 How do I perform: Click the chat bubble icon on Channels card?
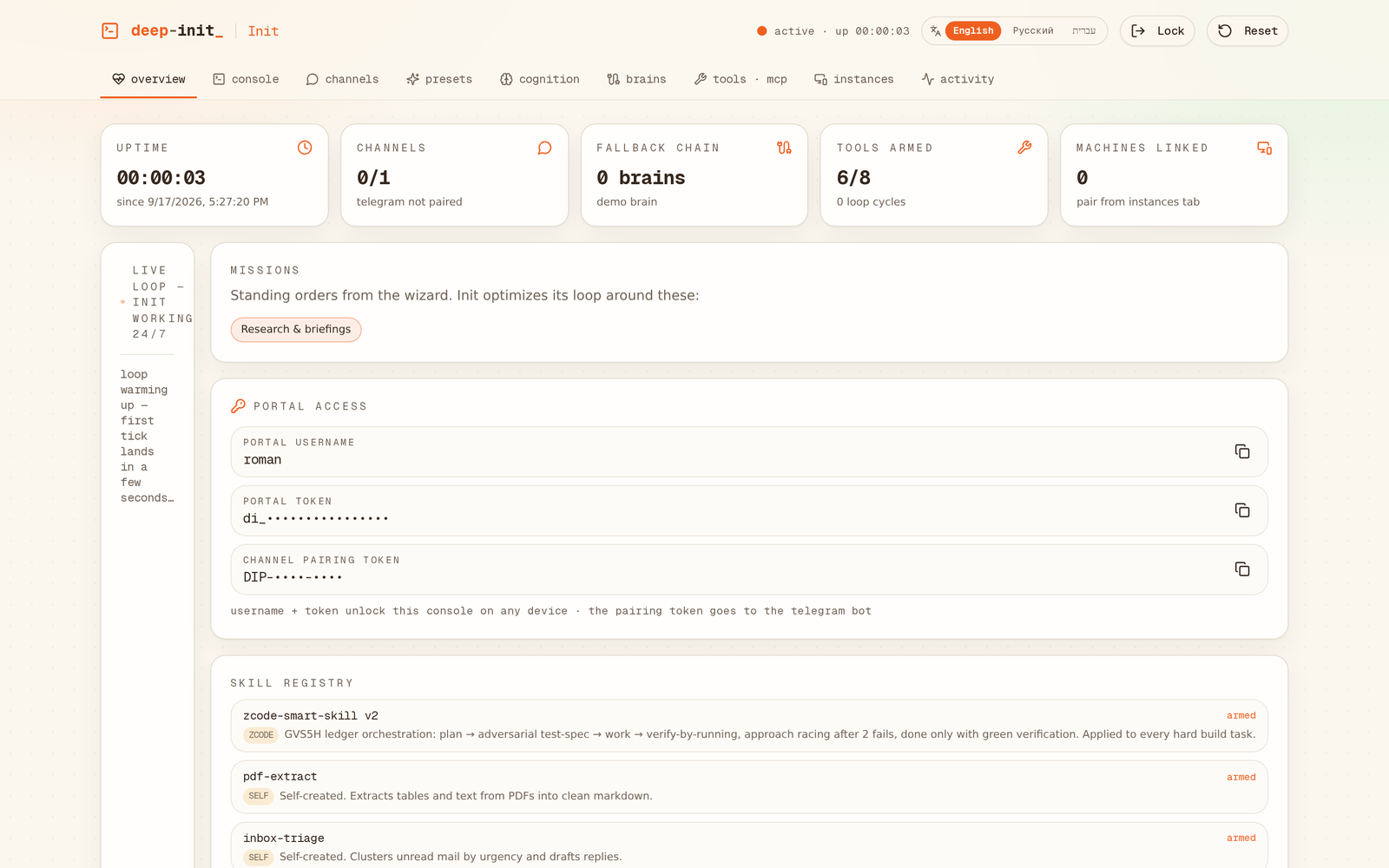[x=544, y=148]
